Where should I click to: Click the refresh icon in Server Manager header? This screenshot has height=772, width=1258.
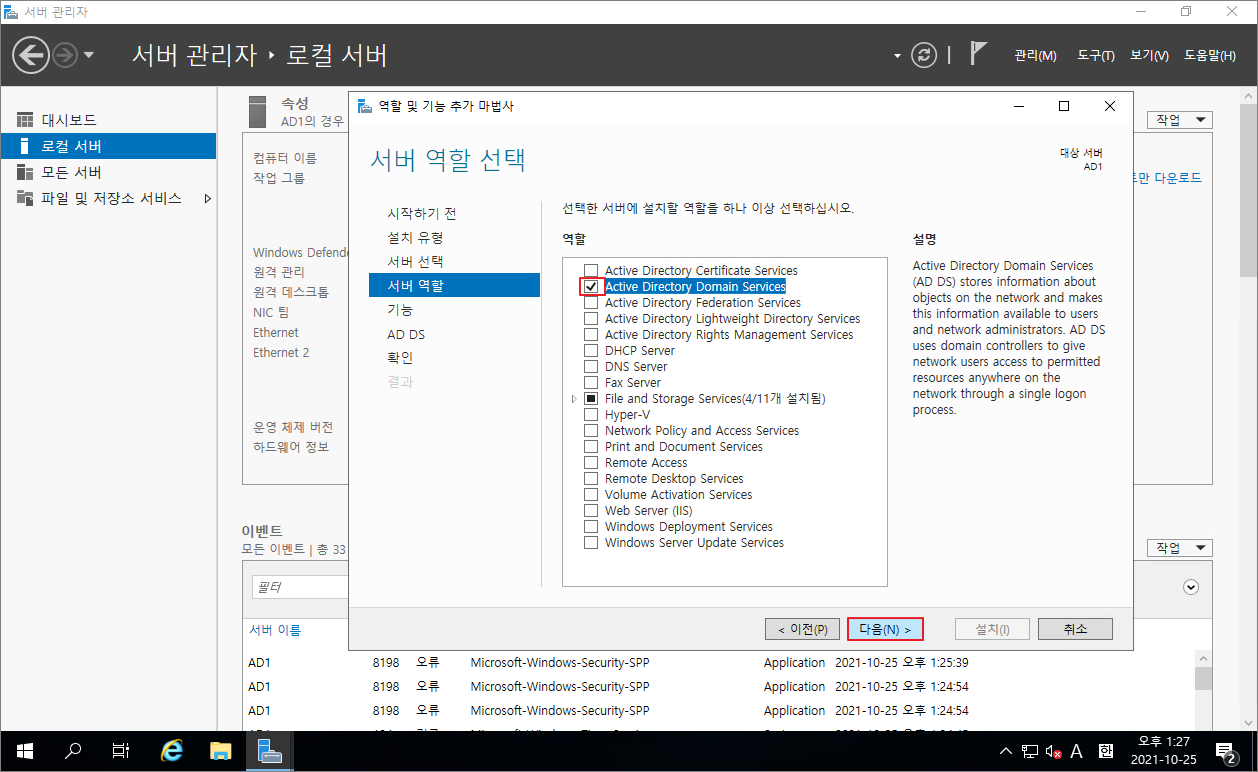click(x=924, y=55)
